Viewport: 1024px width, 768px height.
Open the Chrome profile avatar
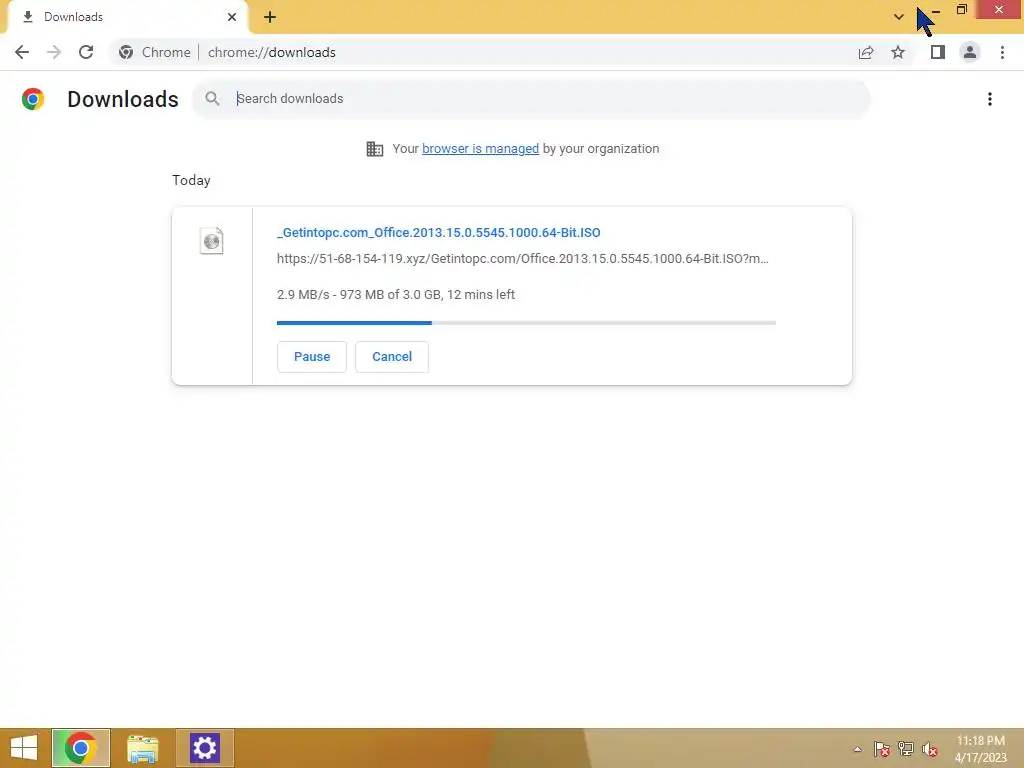970,52
